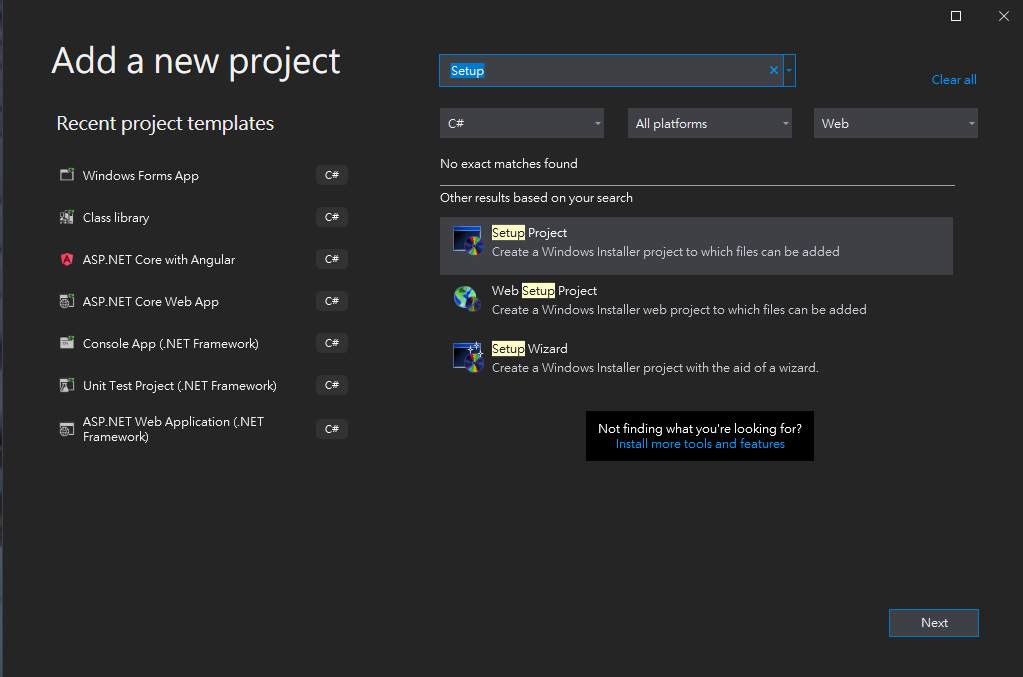The height and width of the screenshot is (677, 1023).
Task: Select the Setup Project template
Action: point(696,246)
